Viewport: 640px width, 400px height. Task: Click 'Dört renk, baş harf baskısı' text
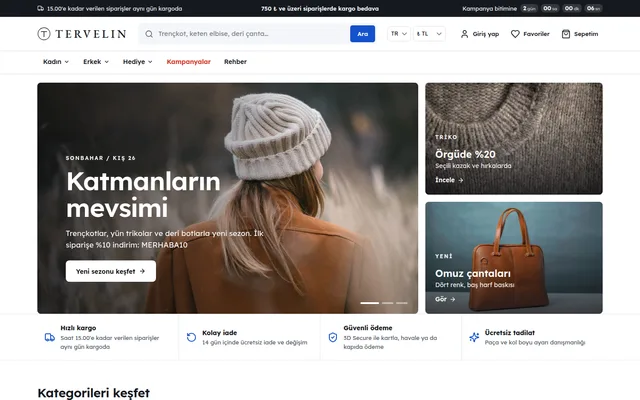pyautogui.click(x=474, y=285)
